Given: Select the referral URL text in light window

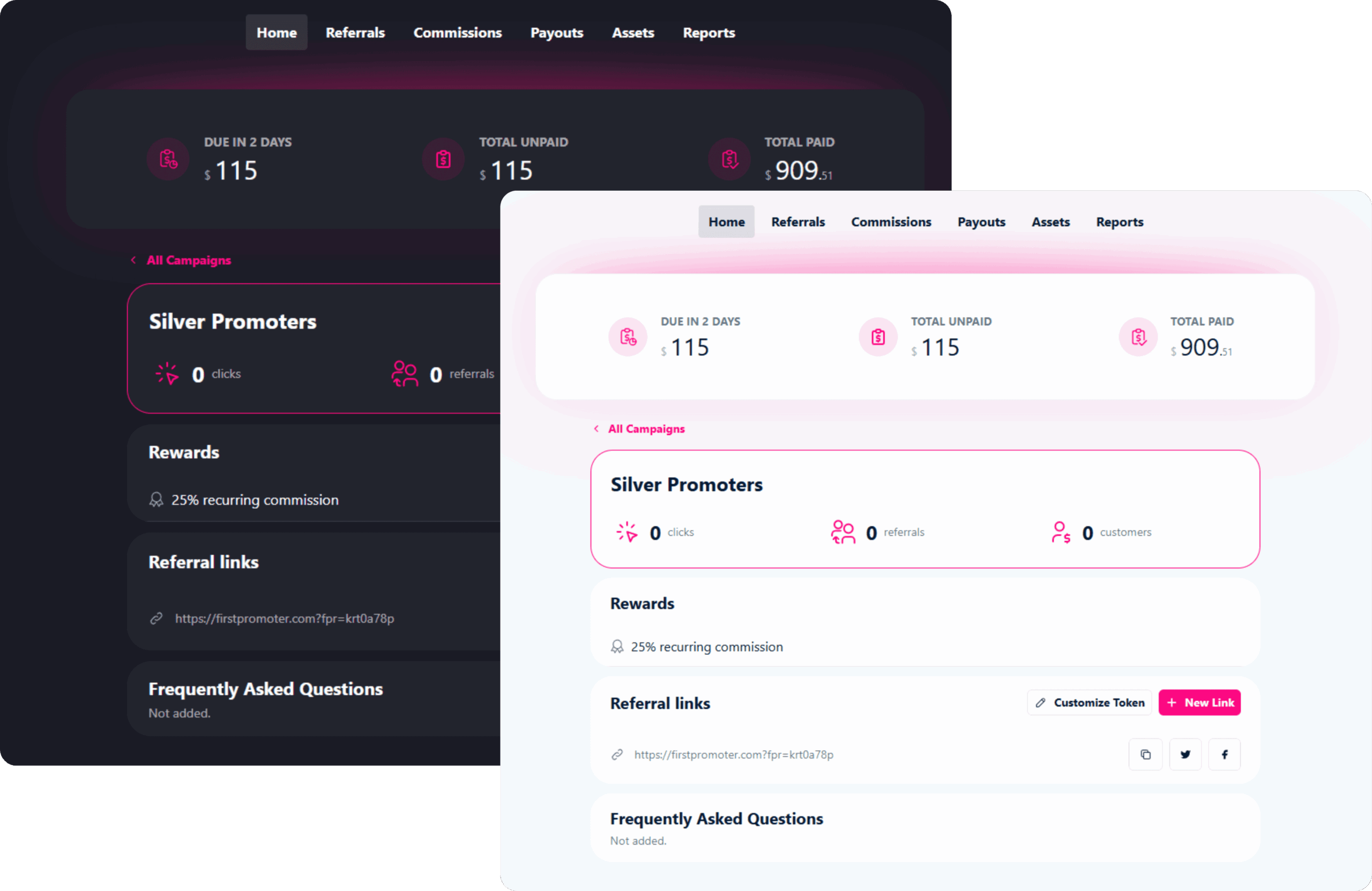Looking at the screenshot, I should pos(734,754).
